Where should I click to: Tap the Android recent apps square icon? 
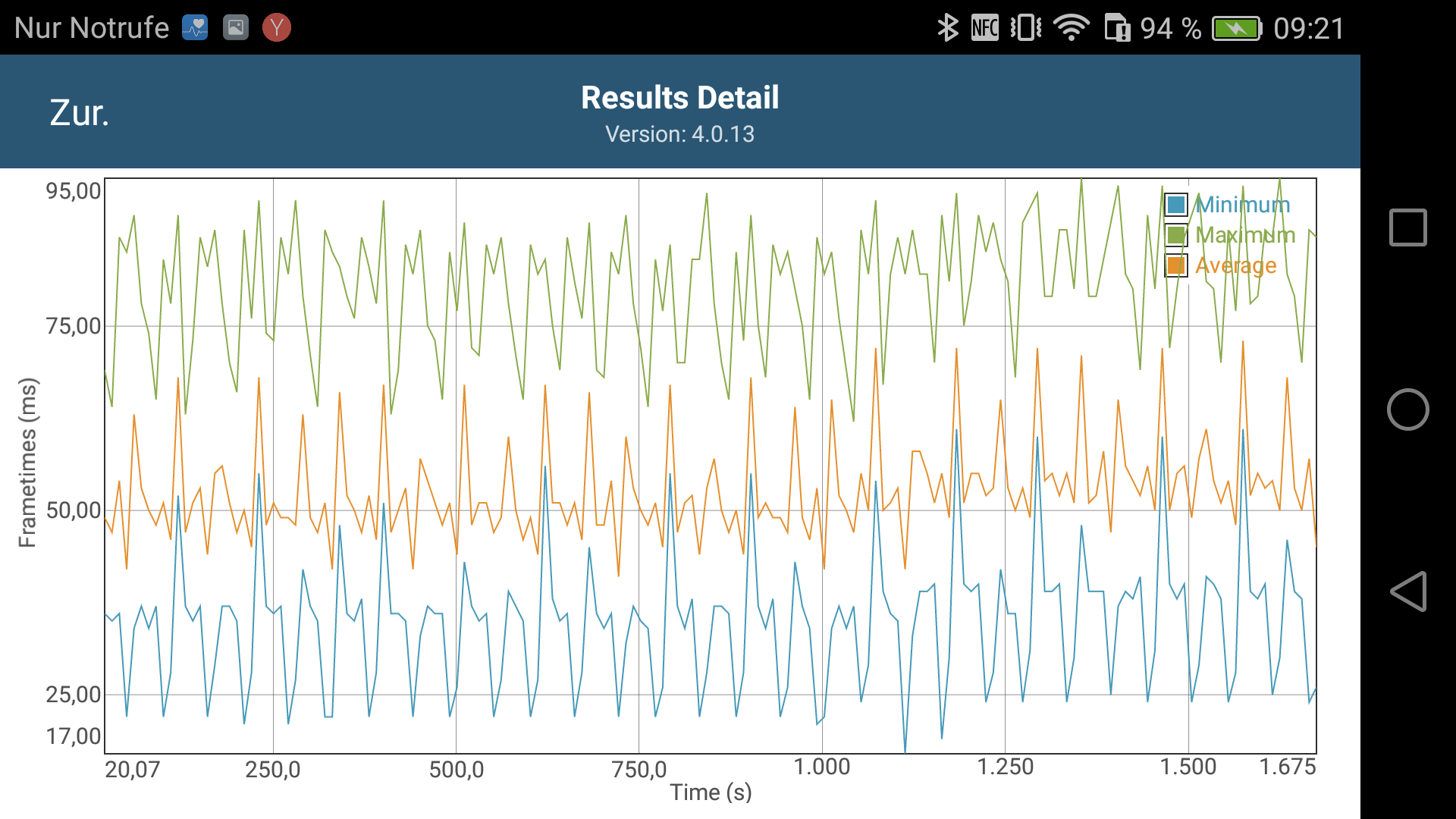click(1407, 227)
